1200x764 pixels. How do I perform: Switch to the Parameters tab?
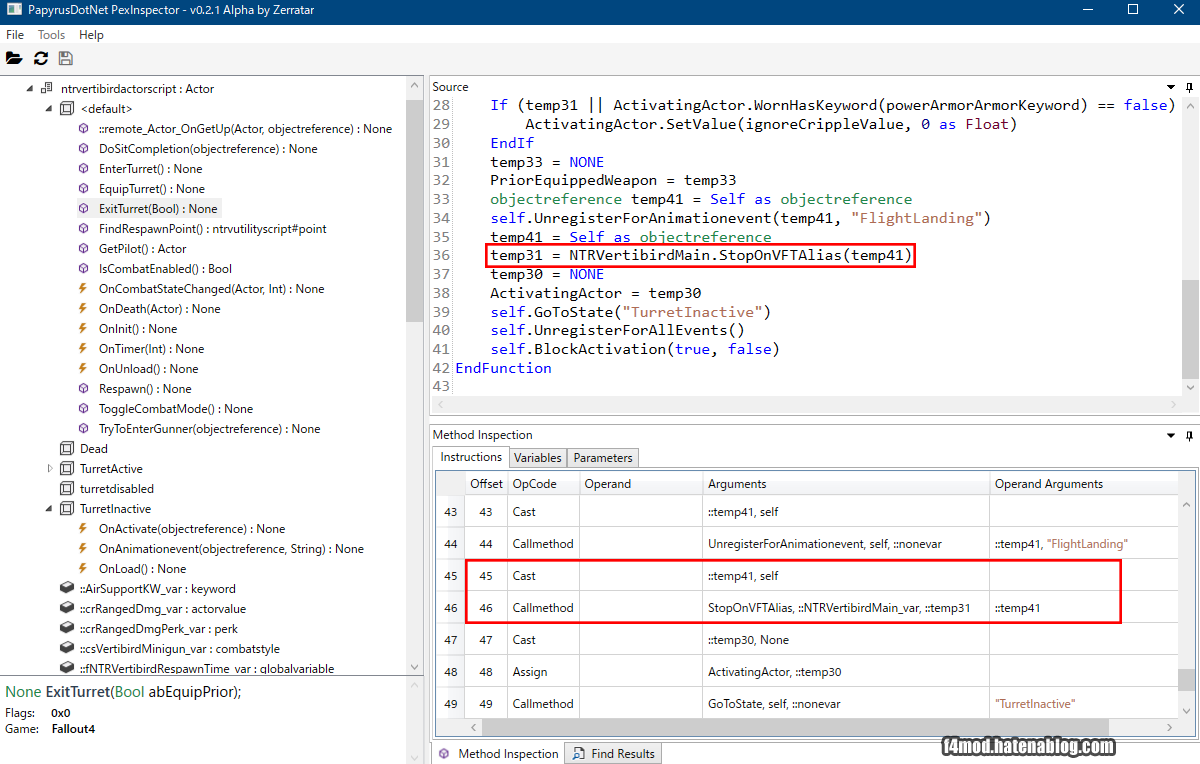tap(603, 458)
